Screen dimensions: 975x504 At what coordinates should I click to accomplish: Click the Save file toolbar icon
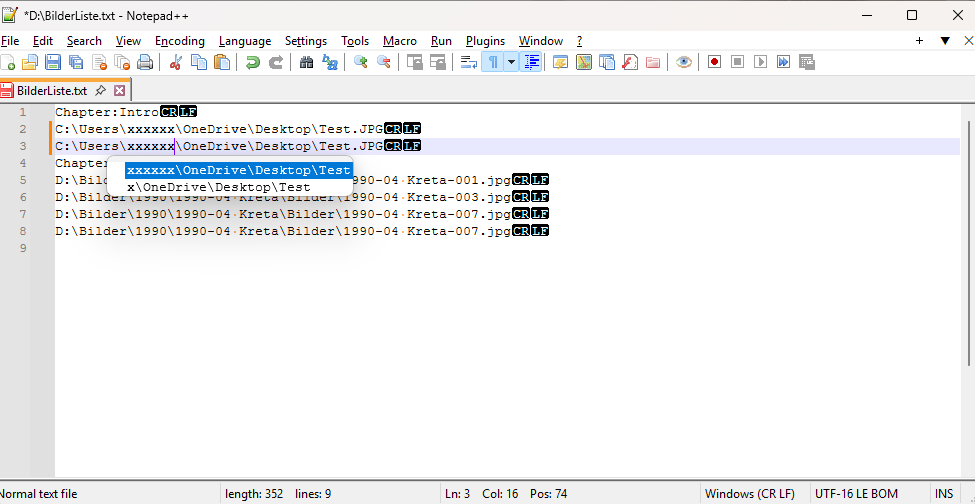coord(53,62)
